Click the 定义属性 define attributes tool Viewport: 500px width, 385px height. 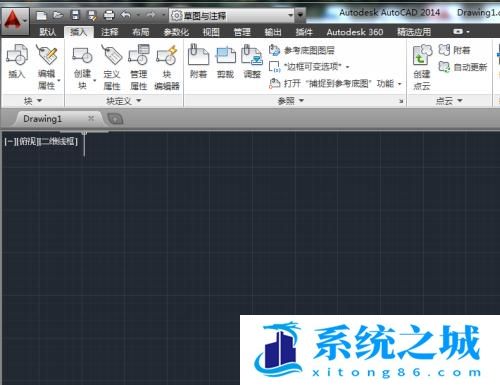pos(112,68)
